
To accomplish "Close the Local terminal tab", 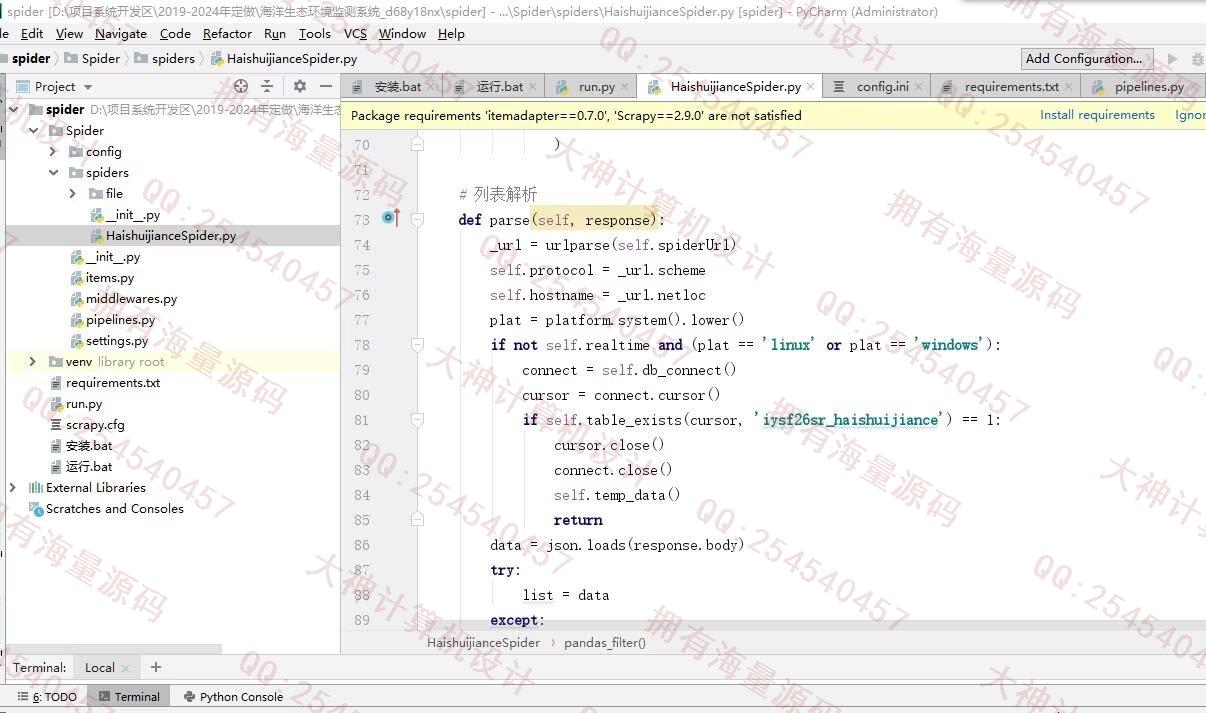I will (126, 668).
